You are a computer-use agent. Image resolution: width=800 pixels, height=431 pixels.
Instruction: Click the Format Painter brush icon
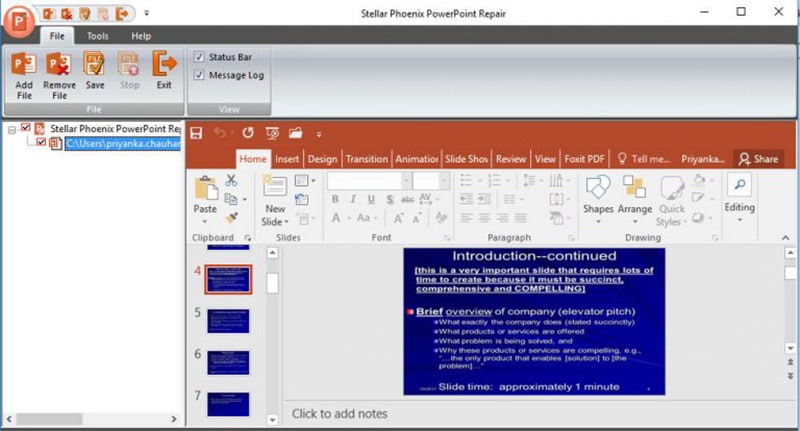coord(232,218)
